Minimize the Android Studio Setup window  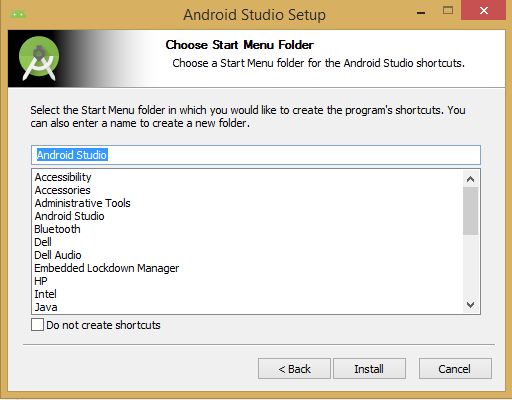tap(421, 13)
